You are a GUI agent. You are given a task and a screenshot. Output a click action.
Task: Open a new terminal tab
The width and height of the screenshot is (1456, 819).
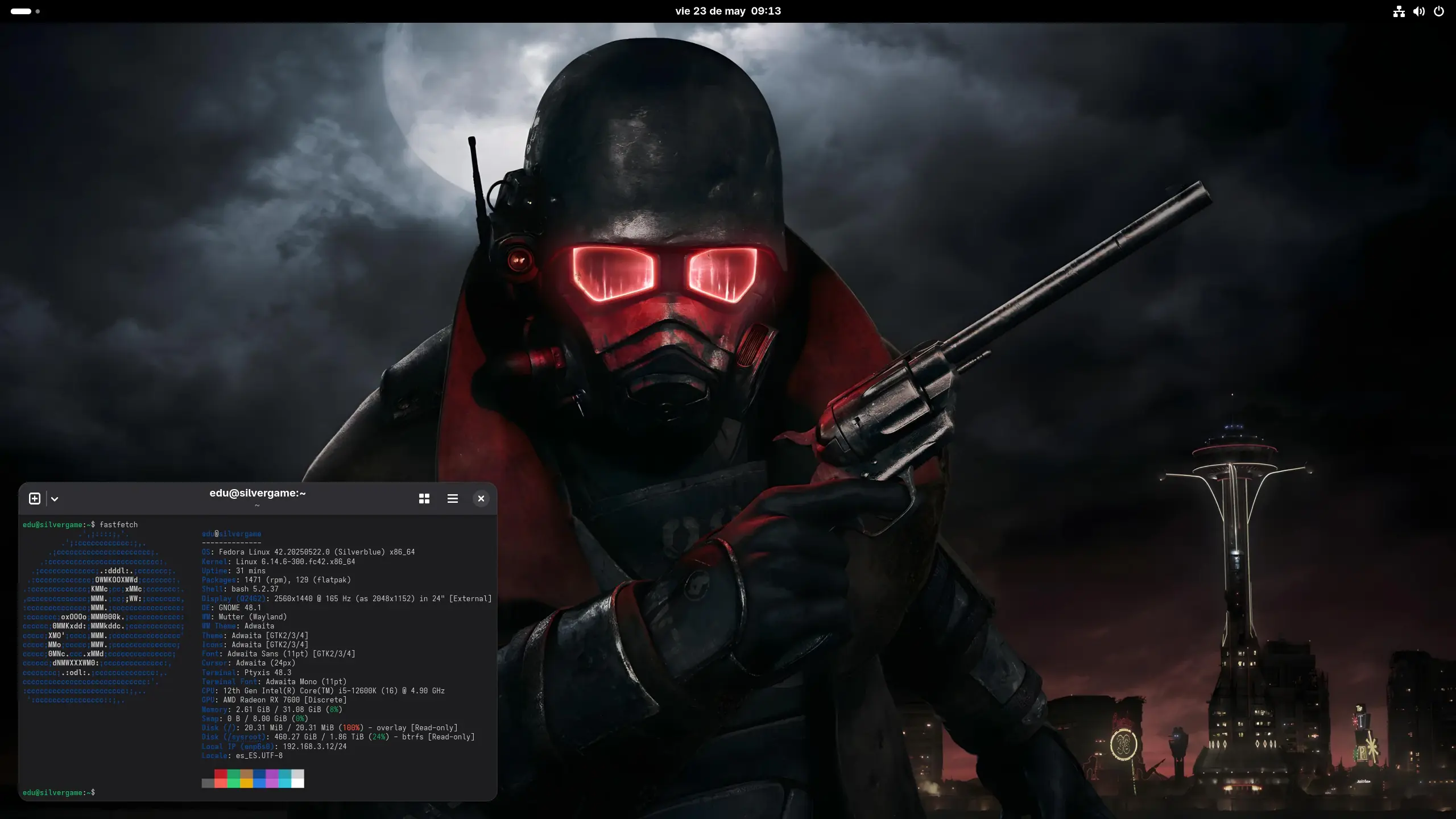[35, 499]
